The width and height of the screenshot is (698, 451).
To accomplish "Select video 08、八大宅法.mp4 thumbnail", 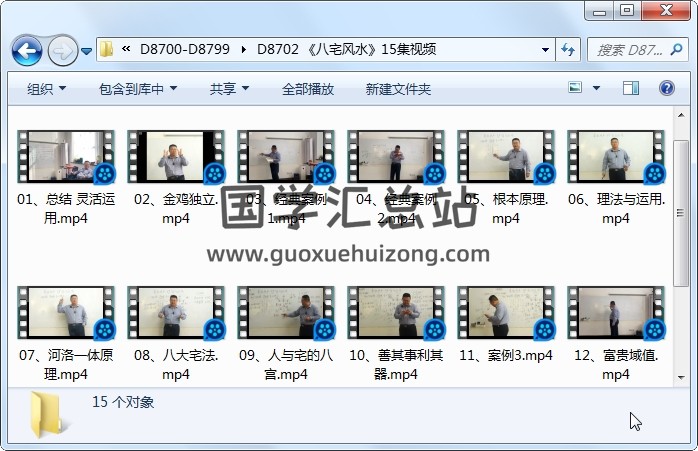I will tap(176, 313).
